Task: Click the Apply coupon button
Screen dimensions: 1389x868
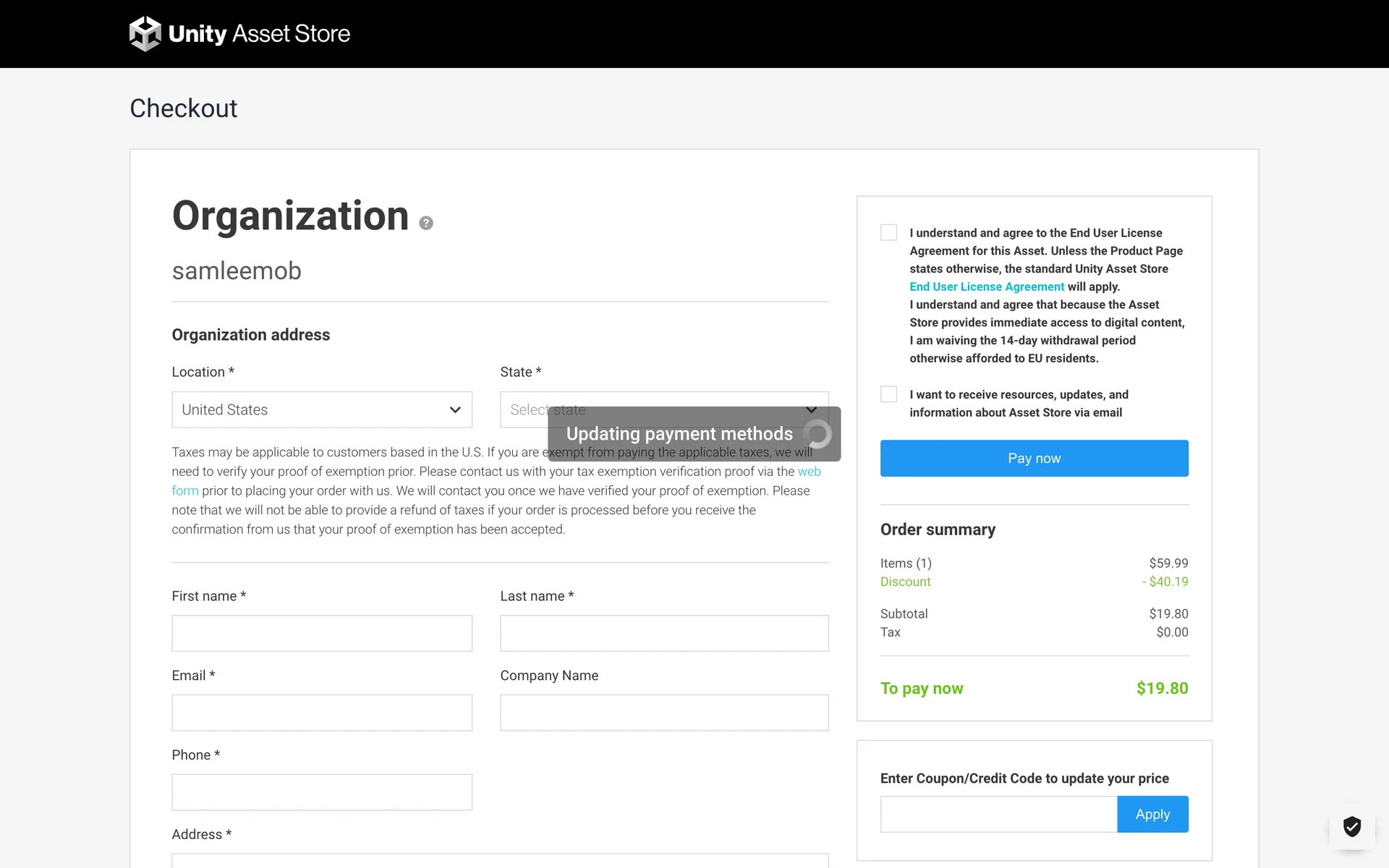Action: [x=1152, y=814]
